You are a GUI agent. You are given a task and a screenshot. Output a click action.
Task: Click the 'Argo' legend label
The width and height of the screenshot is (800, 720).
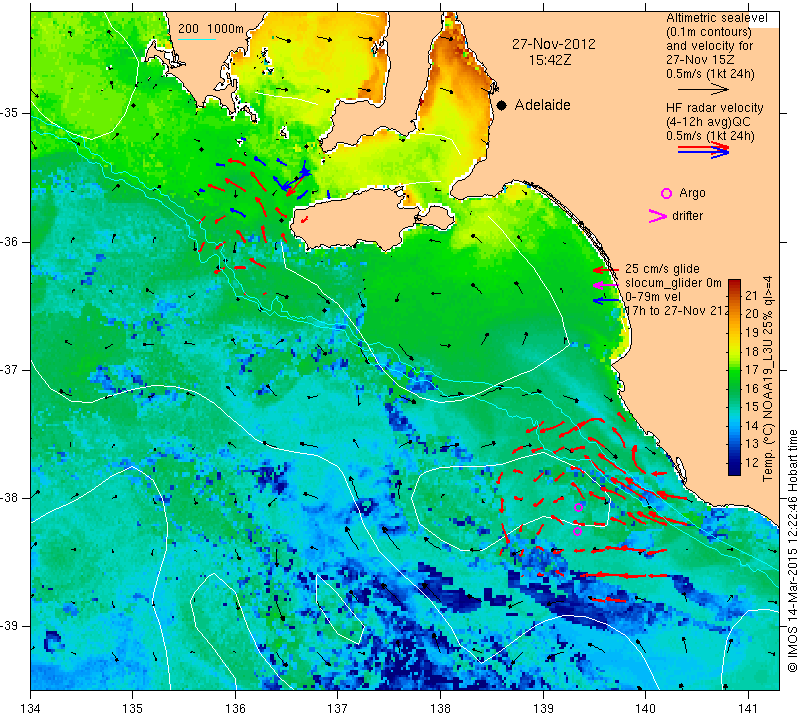[x=692, y=193]
